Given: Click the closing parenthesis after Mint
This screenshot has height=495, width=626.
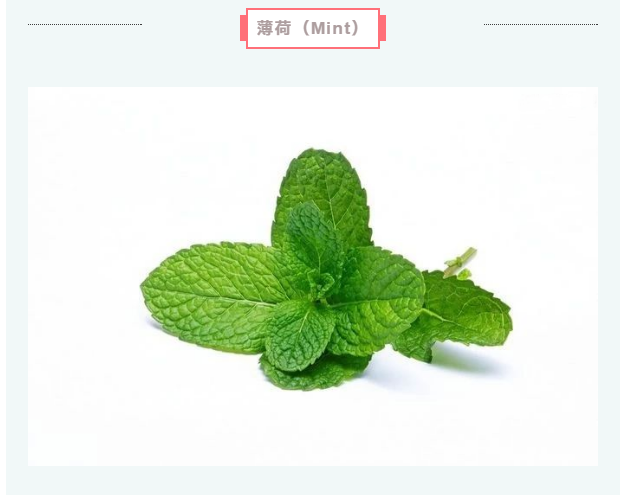Looking at the screenshot, I should (x=355, y=28).
